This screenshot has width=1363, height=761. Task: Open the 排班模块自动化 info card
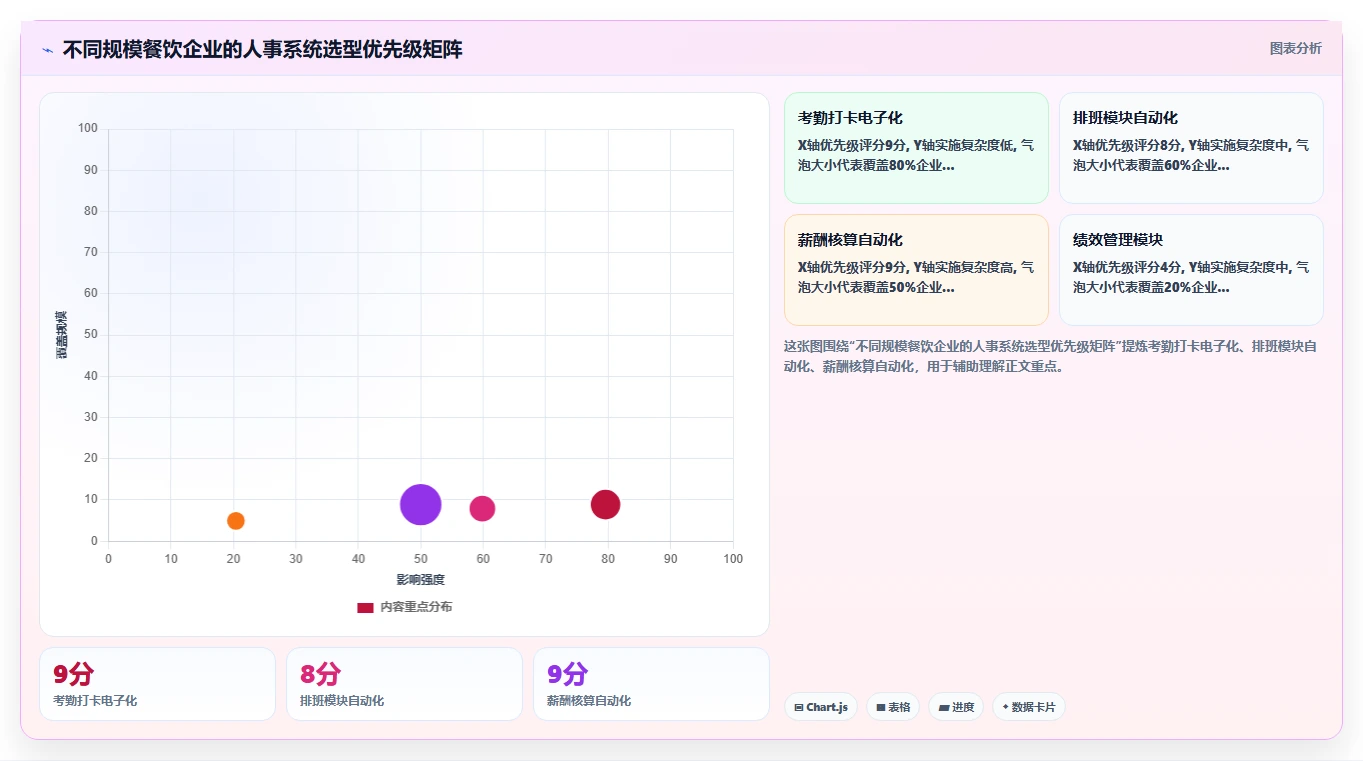[1191, 148]
